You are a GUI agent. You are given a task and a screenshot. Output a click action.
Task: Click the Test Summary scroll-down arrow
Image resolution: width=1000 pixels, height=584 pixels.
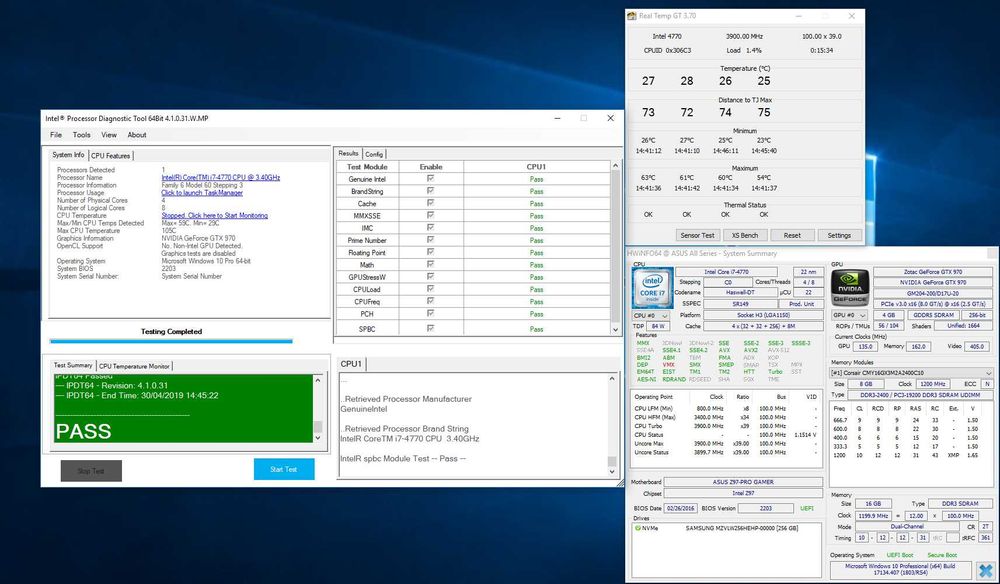[x=318, y=438]
